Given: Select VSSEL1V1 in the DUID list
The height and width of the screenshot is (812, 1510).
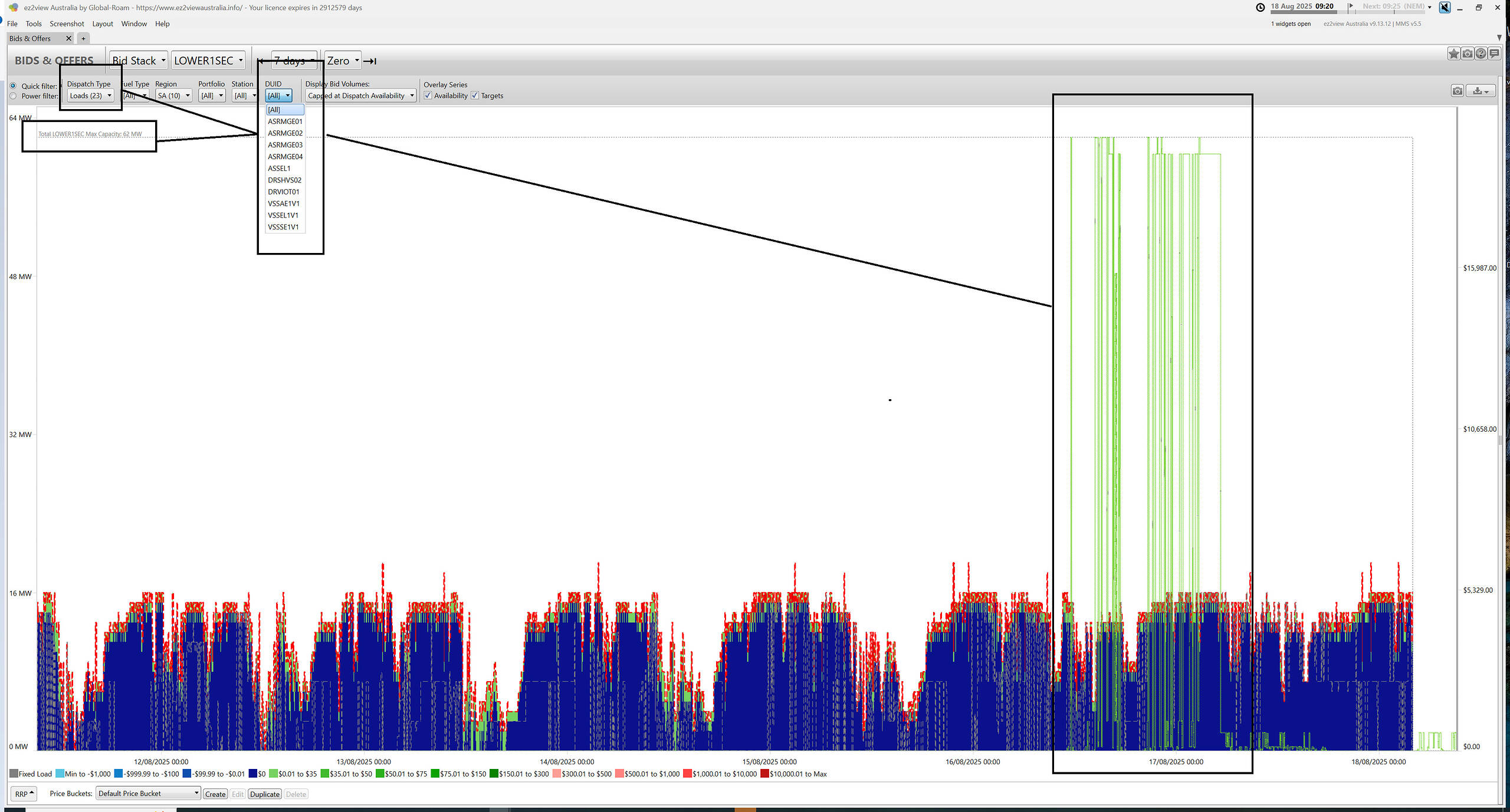Looking at the screenshot, I should (x=285, y=215).
